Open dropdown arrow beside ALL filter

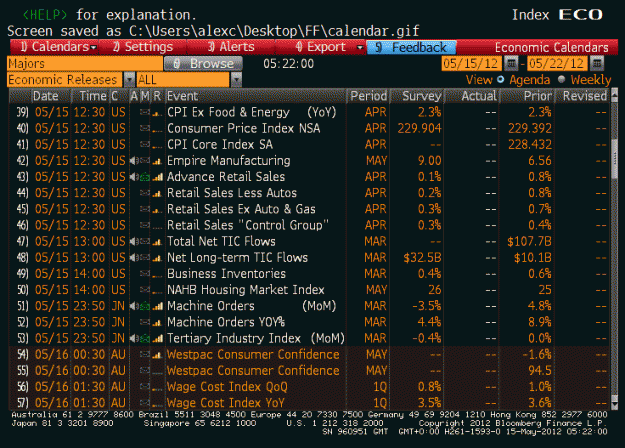236,80
